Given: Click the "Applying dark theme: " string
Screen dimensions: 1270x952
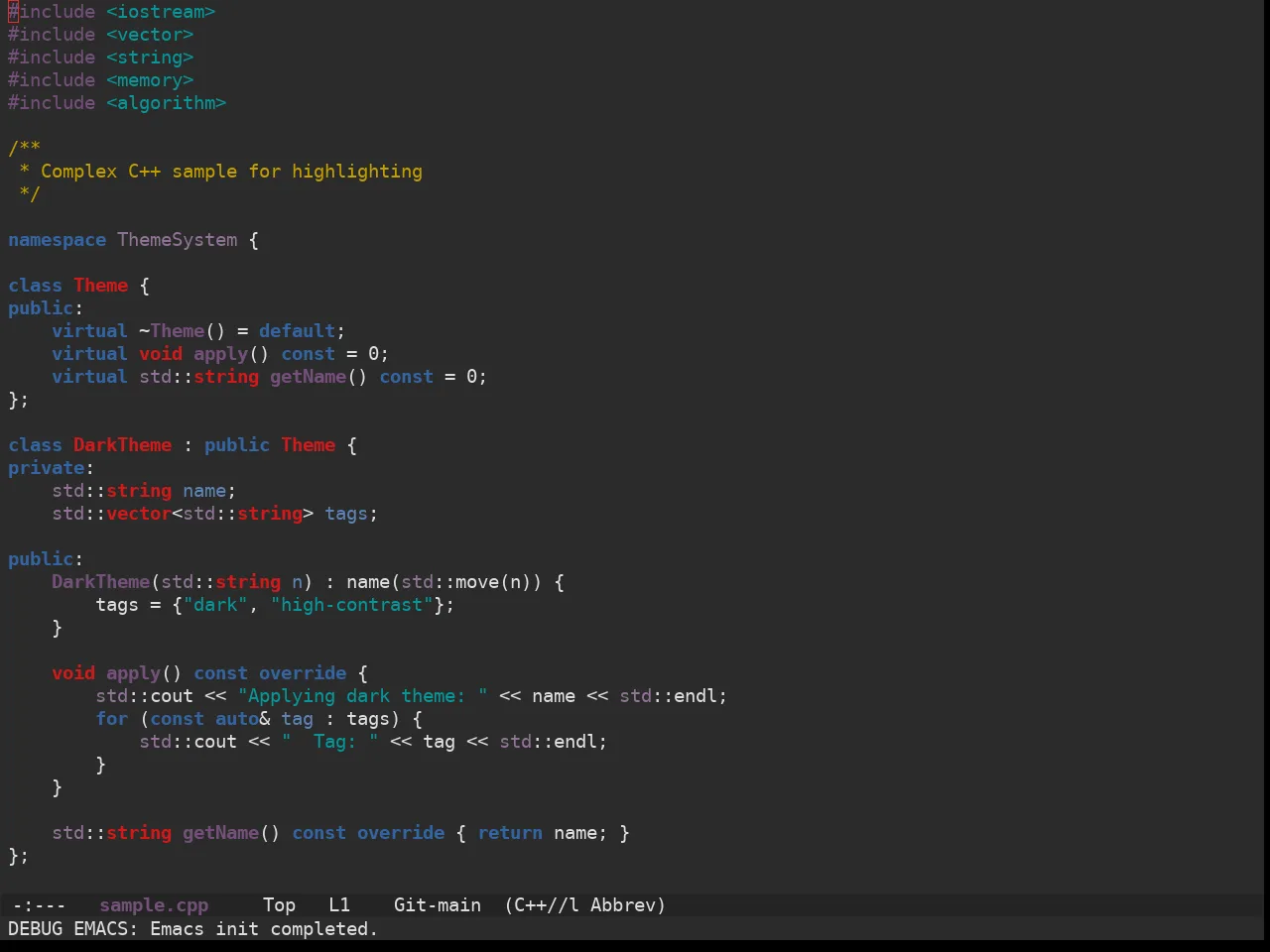Looking at the screenshot, I should pos(362,696).
